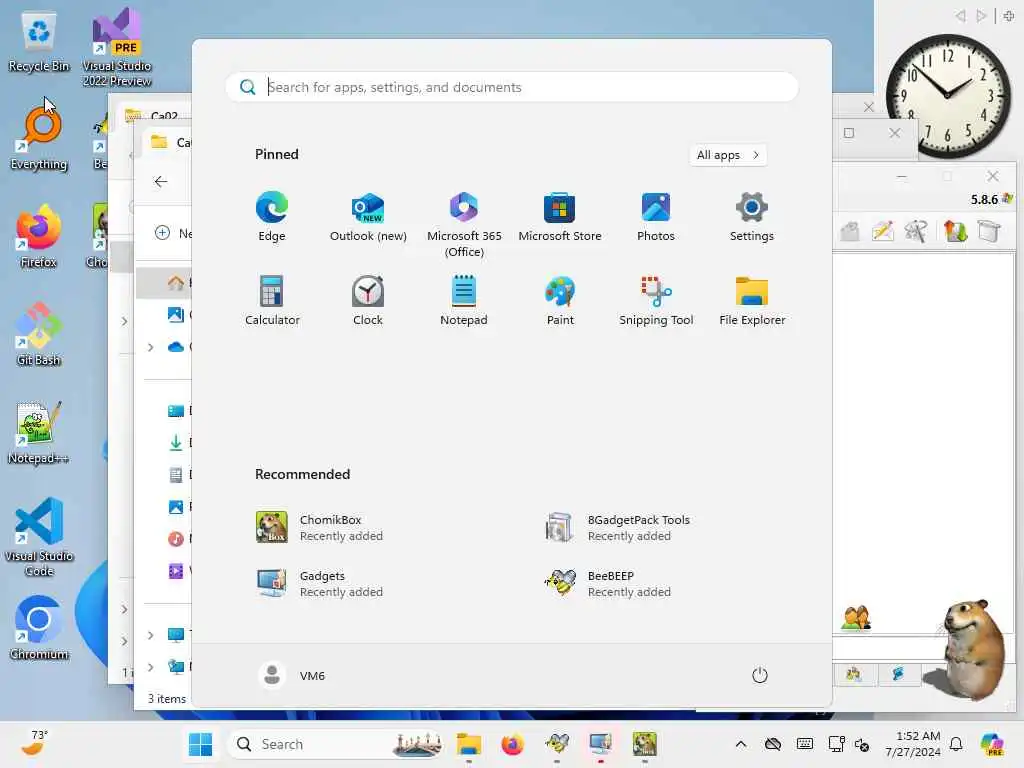Open the notifications bell icon
This screenshot has width=1024, height=768.
(x=956, y=744)
